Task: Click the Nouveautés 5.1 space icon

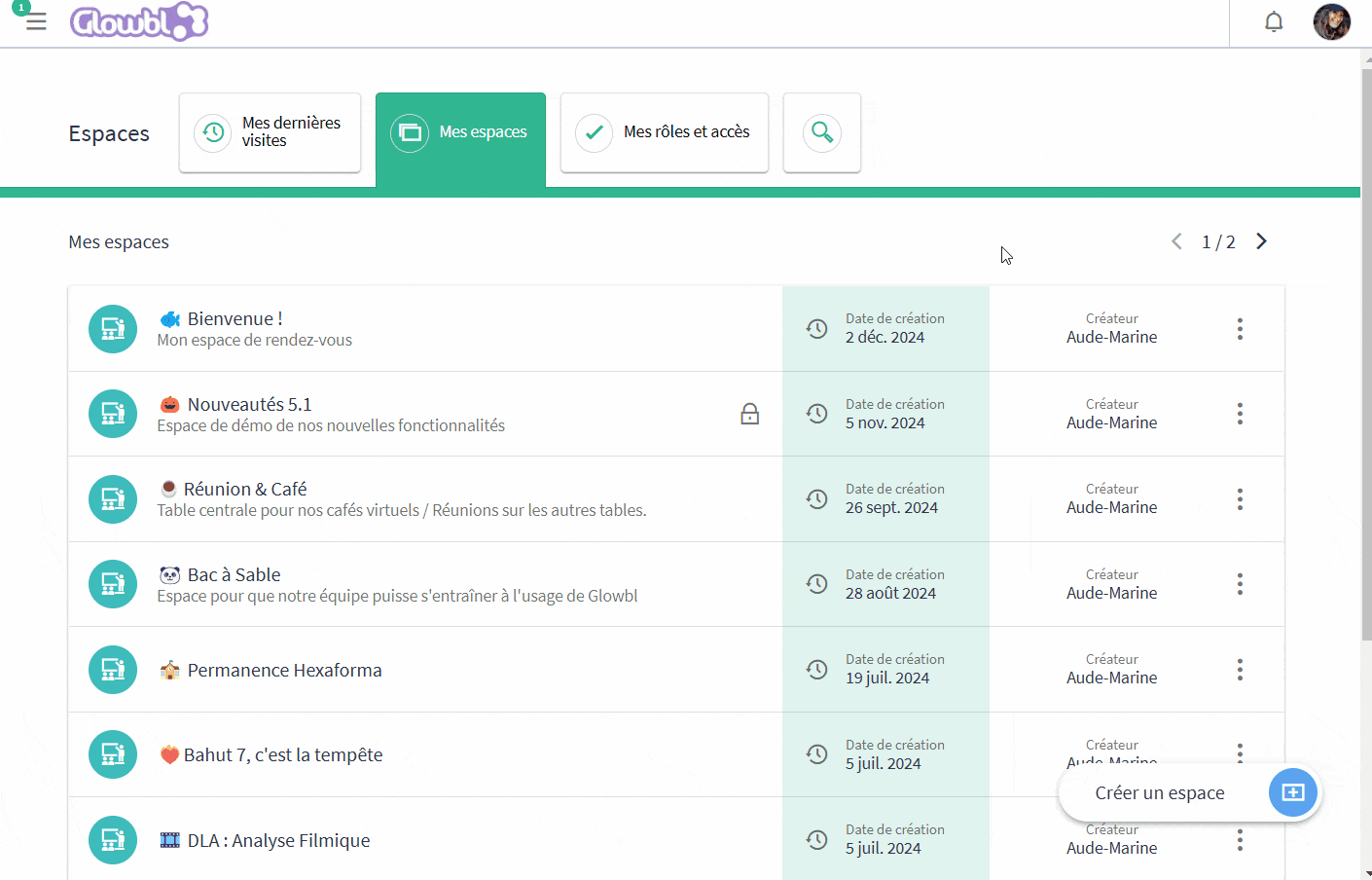Action: [113, 414]
